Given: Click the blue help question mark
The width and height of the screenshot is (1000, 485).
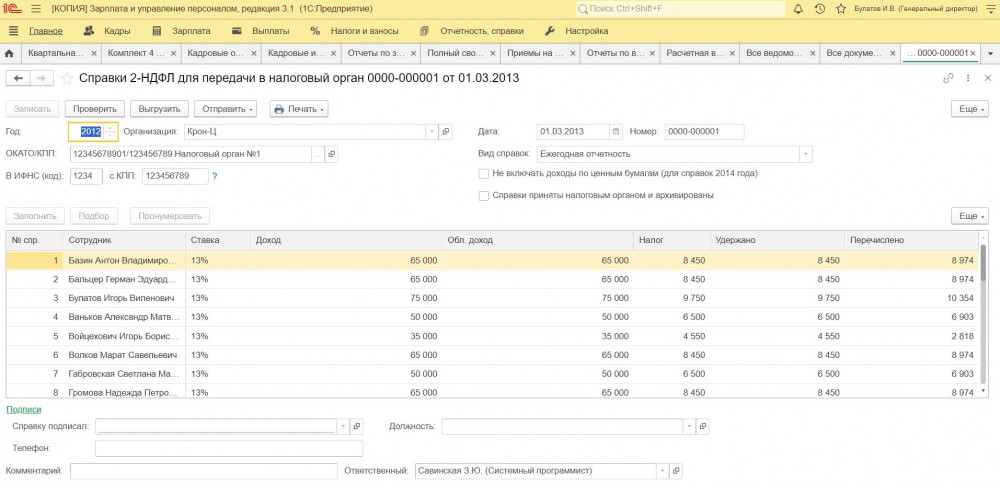Looking at the screenshot, I should tap(214, 176).
